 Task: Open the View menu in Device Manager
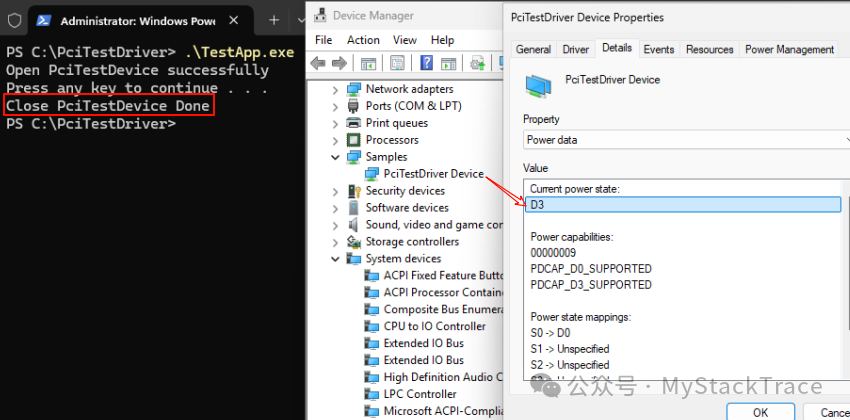tap(405, 40)
